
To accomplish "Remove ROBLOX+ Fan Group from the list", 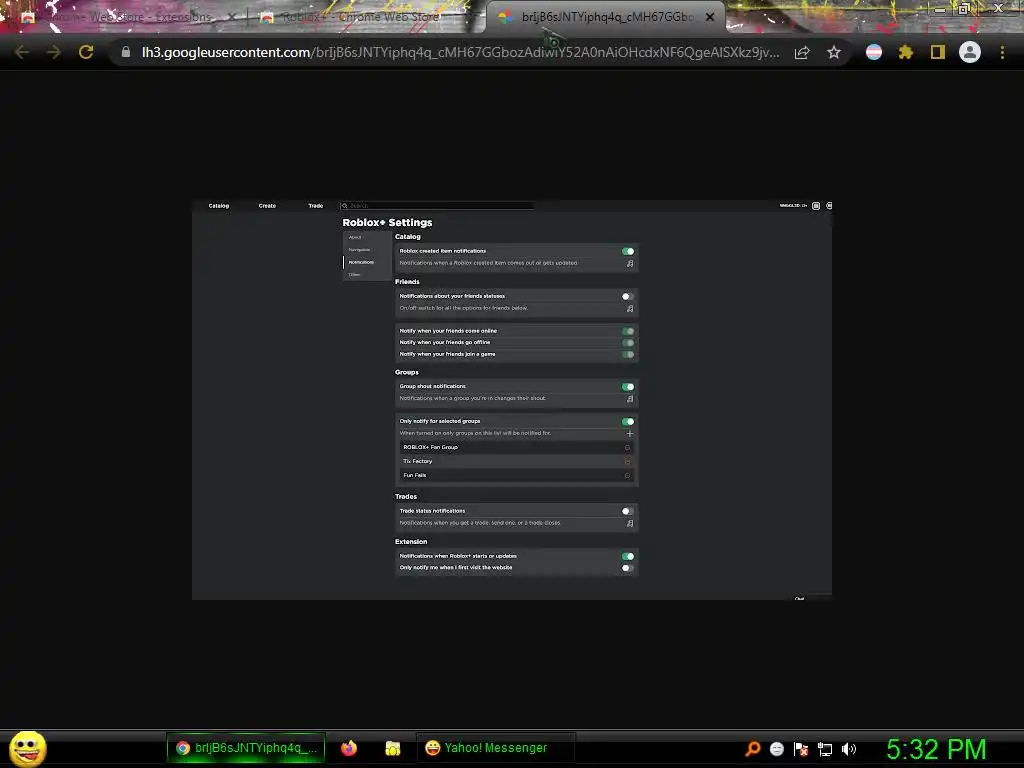I will pos(628,447).
